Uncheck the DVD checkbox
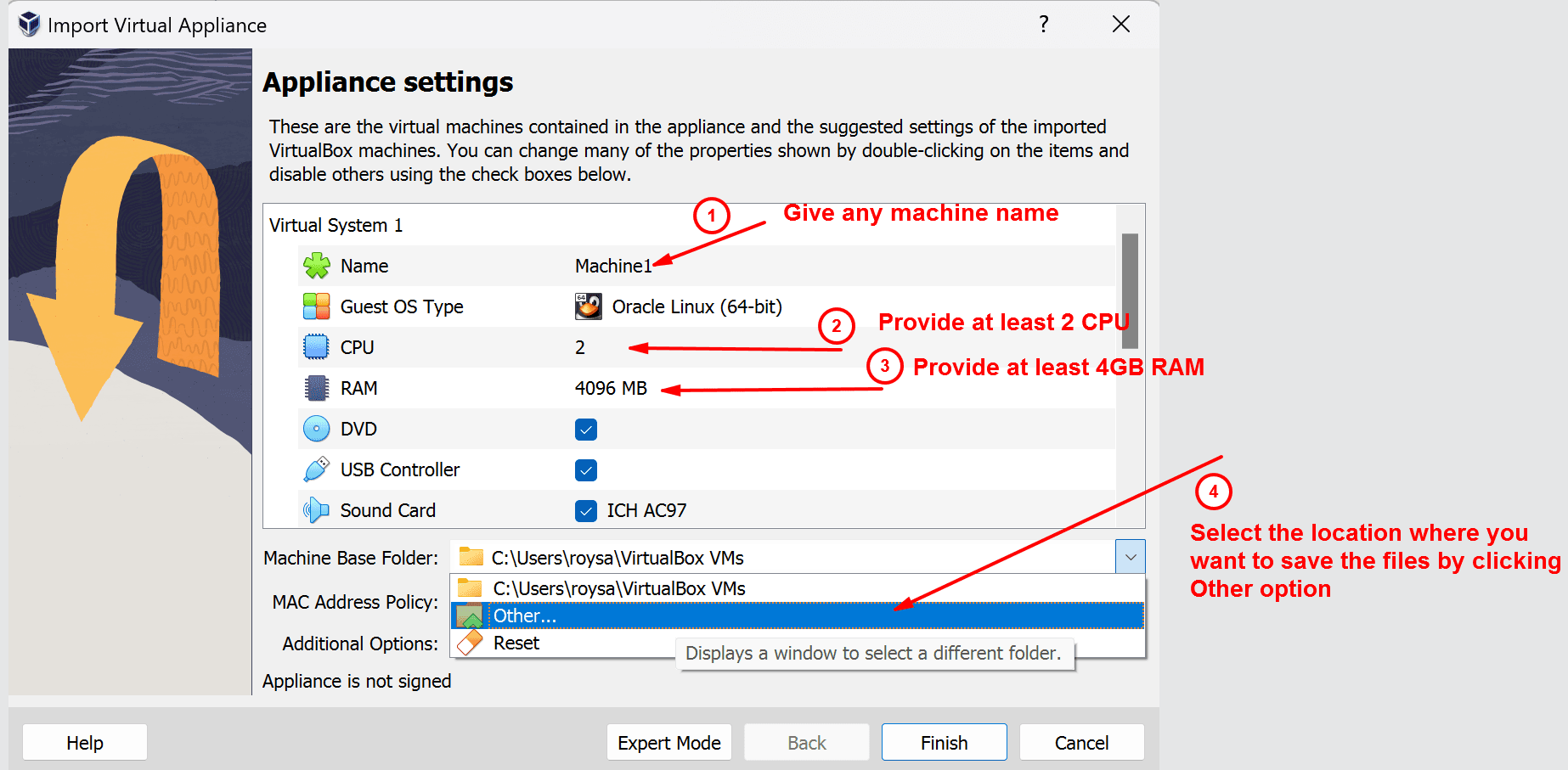1568x770 pixels. click(x=586, y=430)
